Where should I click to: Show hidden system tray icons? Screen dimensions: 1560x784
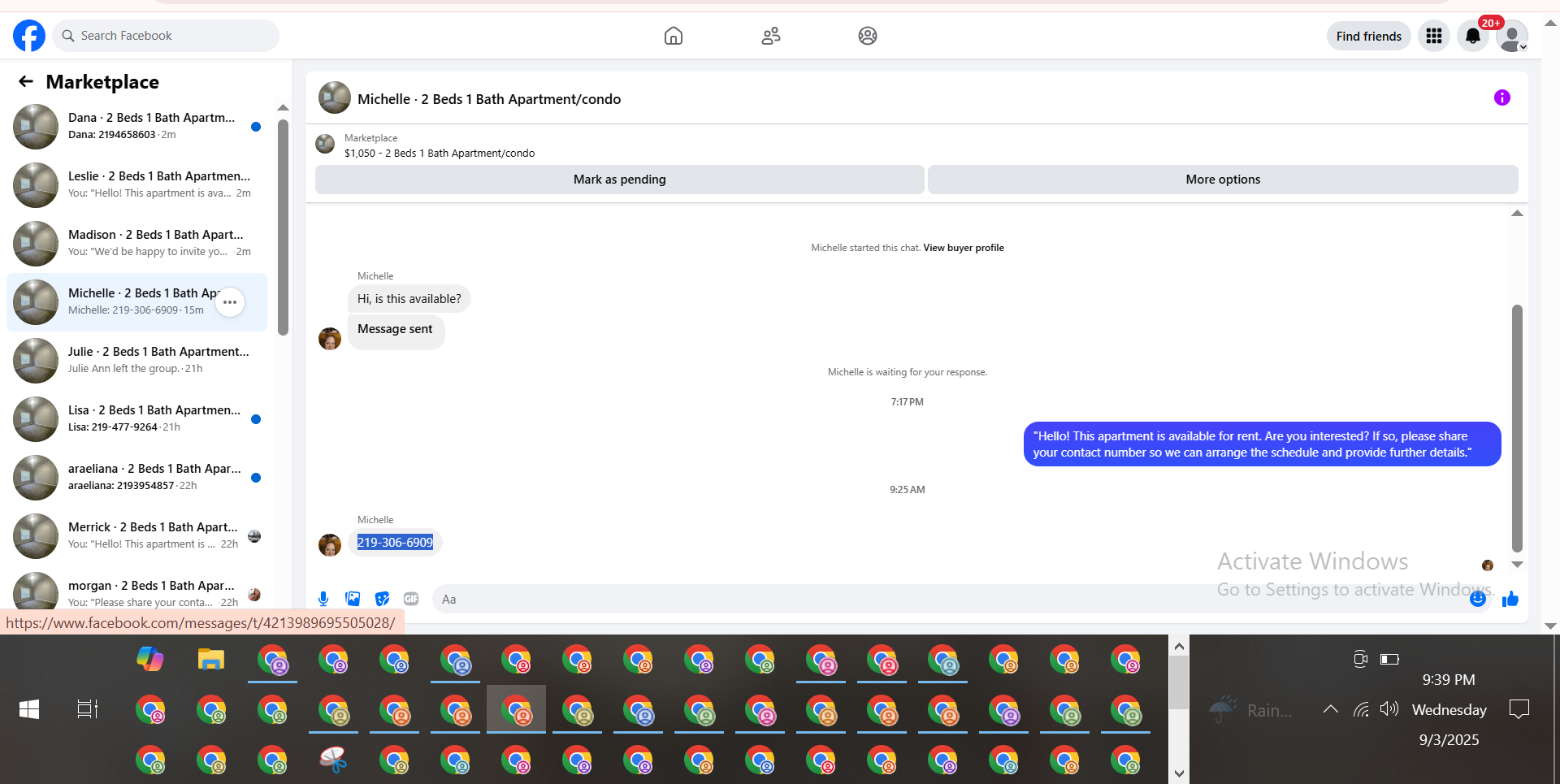pyautogui.click(x=1330, y=709)
